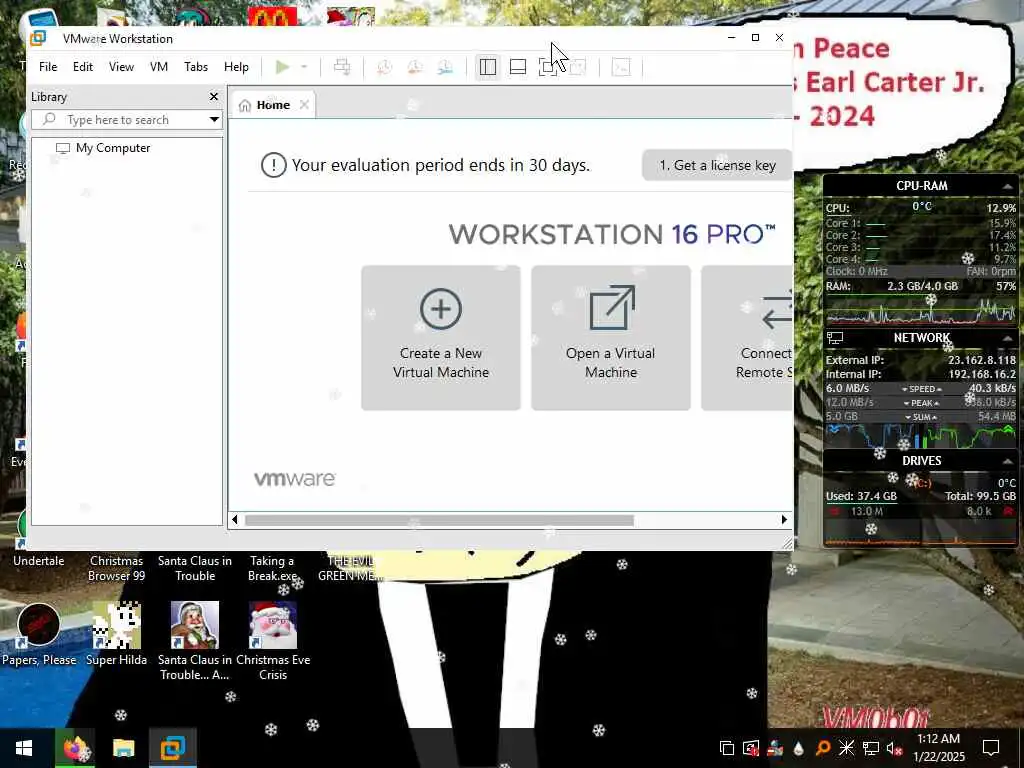Click the Enter Full Screen toolbar icon

pos(548,67)
